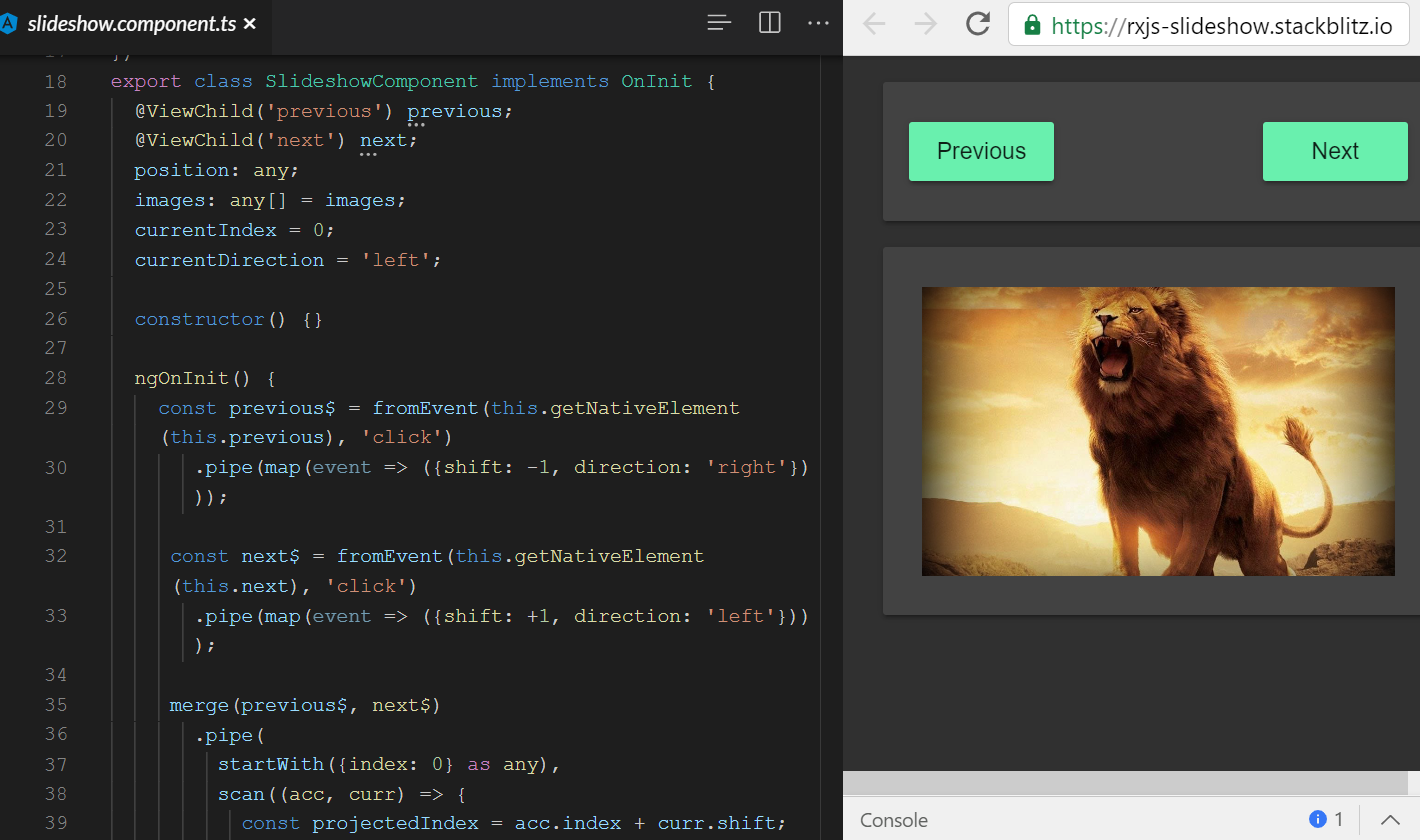This screenshot has height=840, width=1420.
Task: Click the green padlock secure icon
Action: tap(1032, 26)
